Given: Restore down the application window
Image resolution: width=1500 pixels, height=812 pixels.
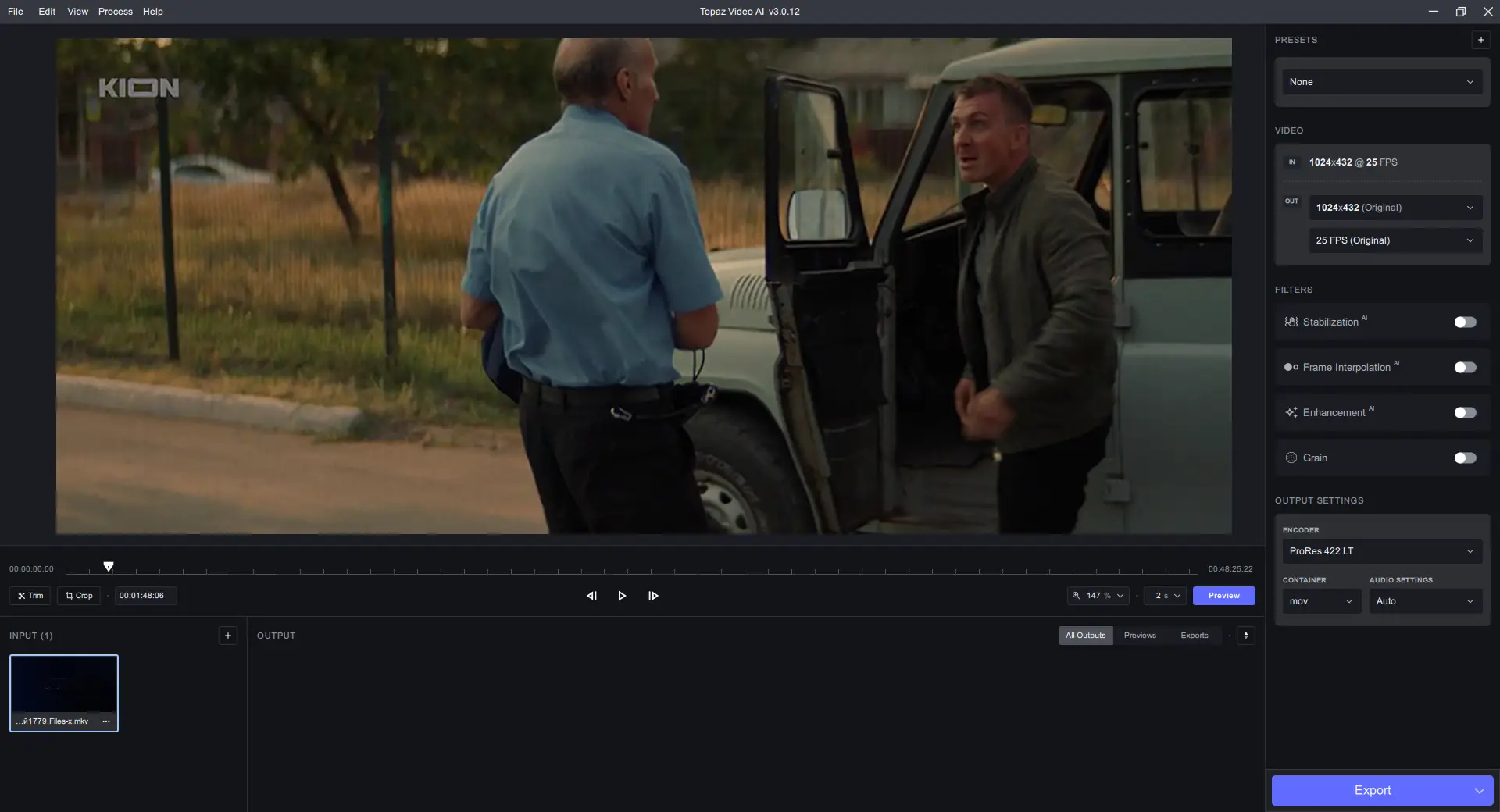Looking at the screenshot, I should click(1460, 12).
